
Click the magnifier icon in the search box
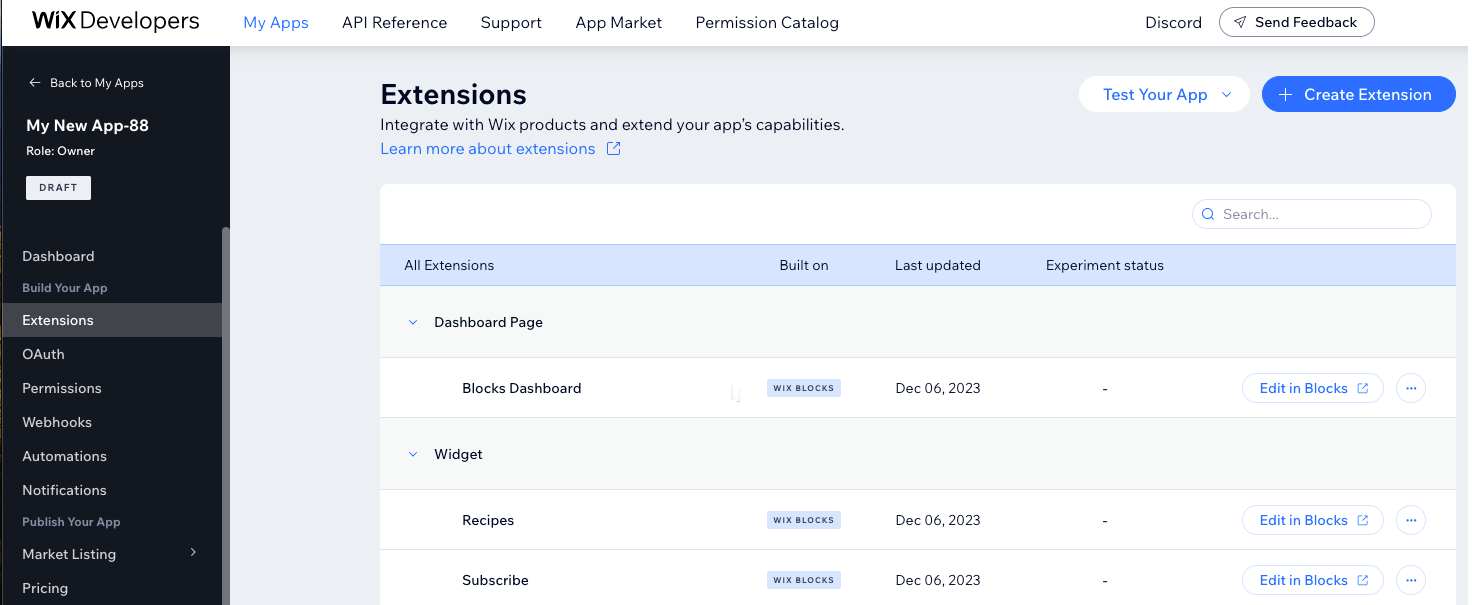pos(1208,214)
